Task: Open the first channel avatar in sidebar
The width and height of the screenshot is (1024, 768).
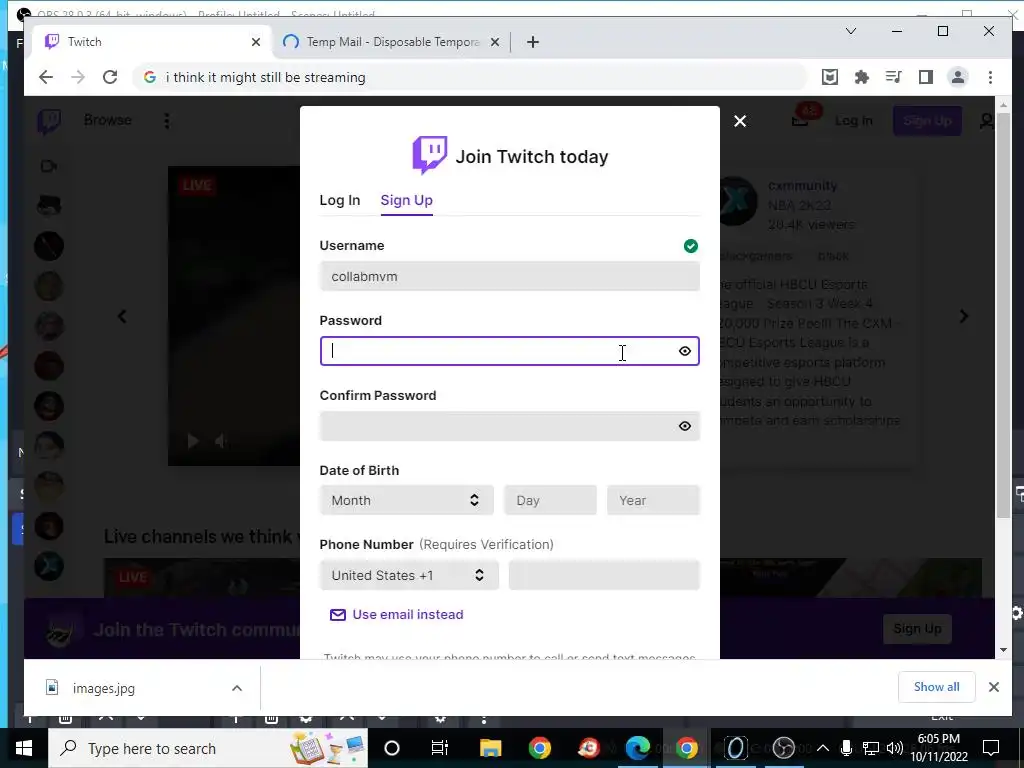Action: (x=48, y=206)
